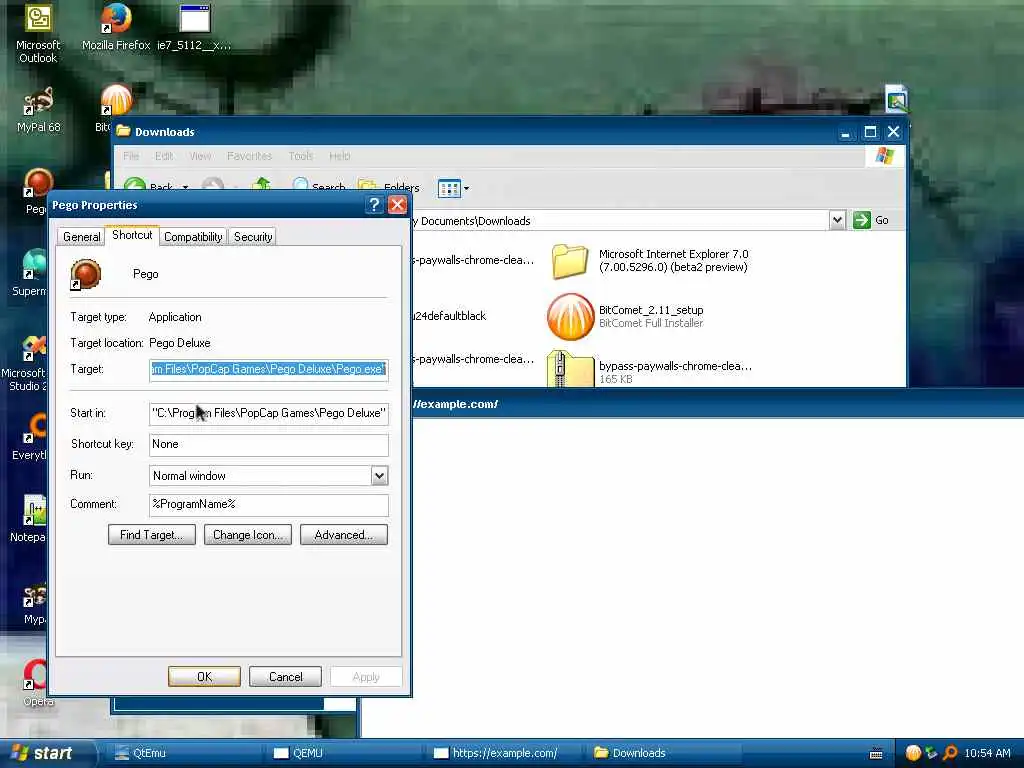Click the magnifier search tray icon

(x=951, y=753)
